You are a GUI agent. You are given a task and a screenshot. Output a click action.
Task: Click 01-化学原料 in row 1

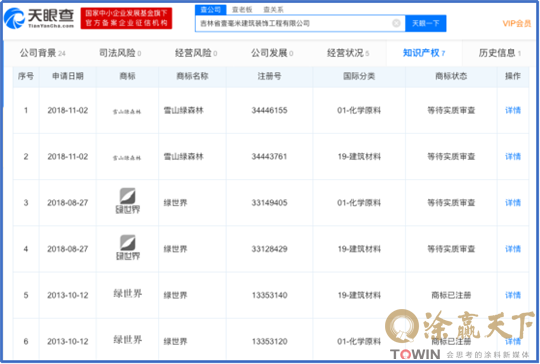pyautogui.click(x=359, y=110)
